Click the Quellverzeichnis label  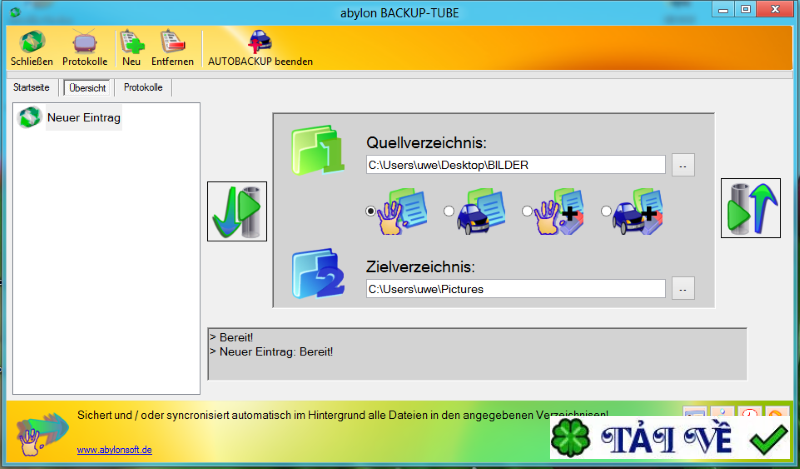(426, 143)
